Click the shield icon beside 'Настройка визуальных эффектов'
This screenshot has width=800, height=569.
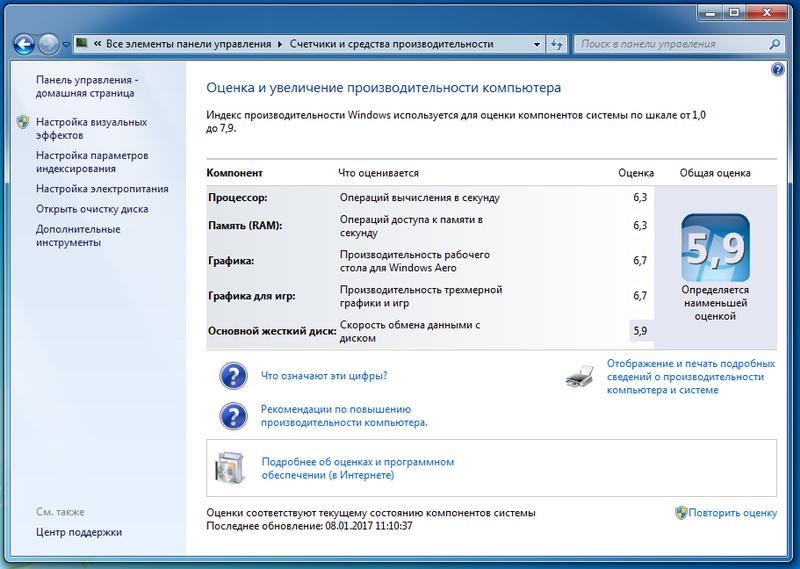point(23,122)
